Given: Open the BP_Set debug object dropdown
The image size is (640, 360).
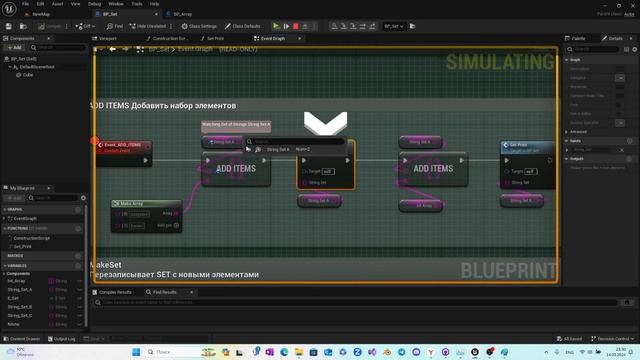Looking at the screenshot, I should [393, 26].
